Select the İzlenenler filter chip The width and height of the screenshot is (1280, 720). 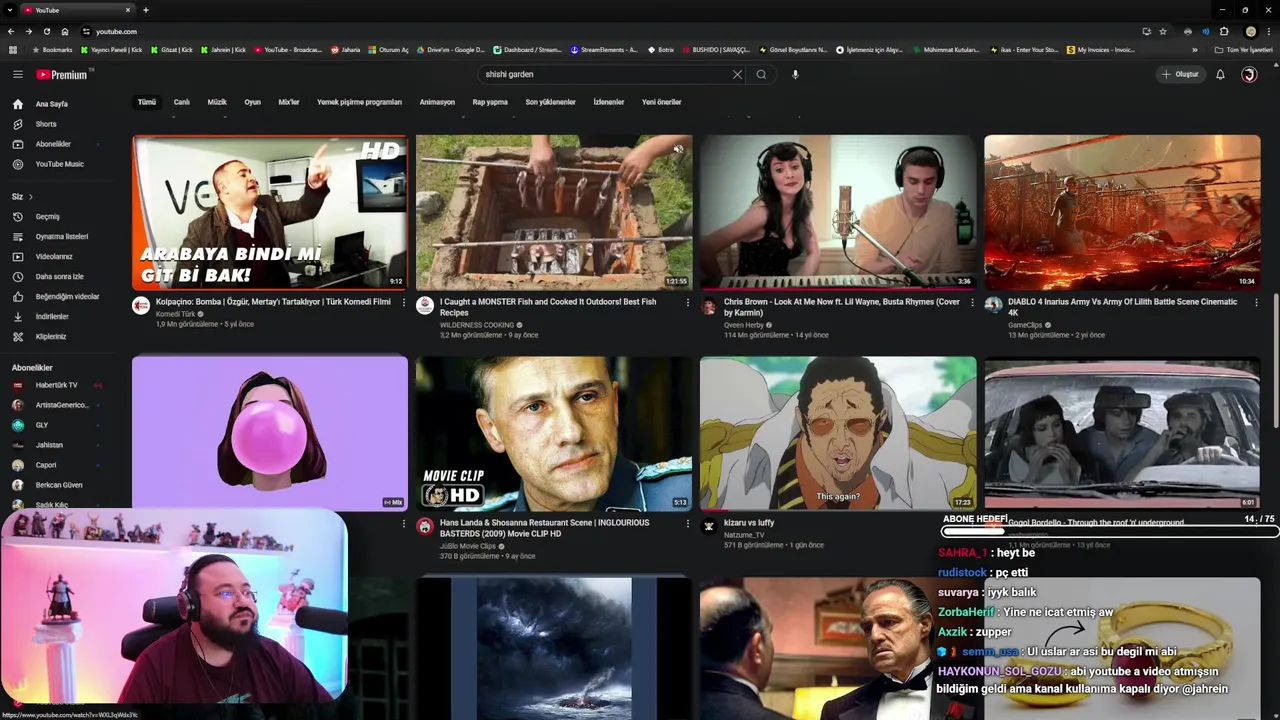[608, 102]
